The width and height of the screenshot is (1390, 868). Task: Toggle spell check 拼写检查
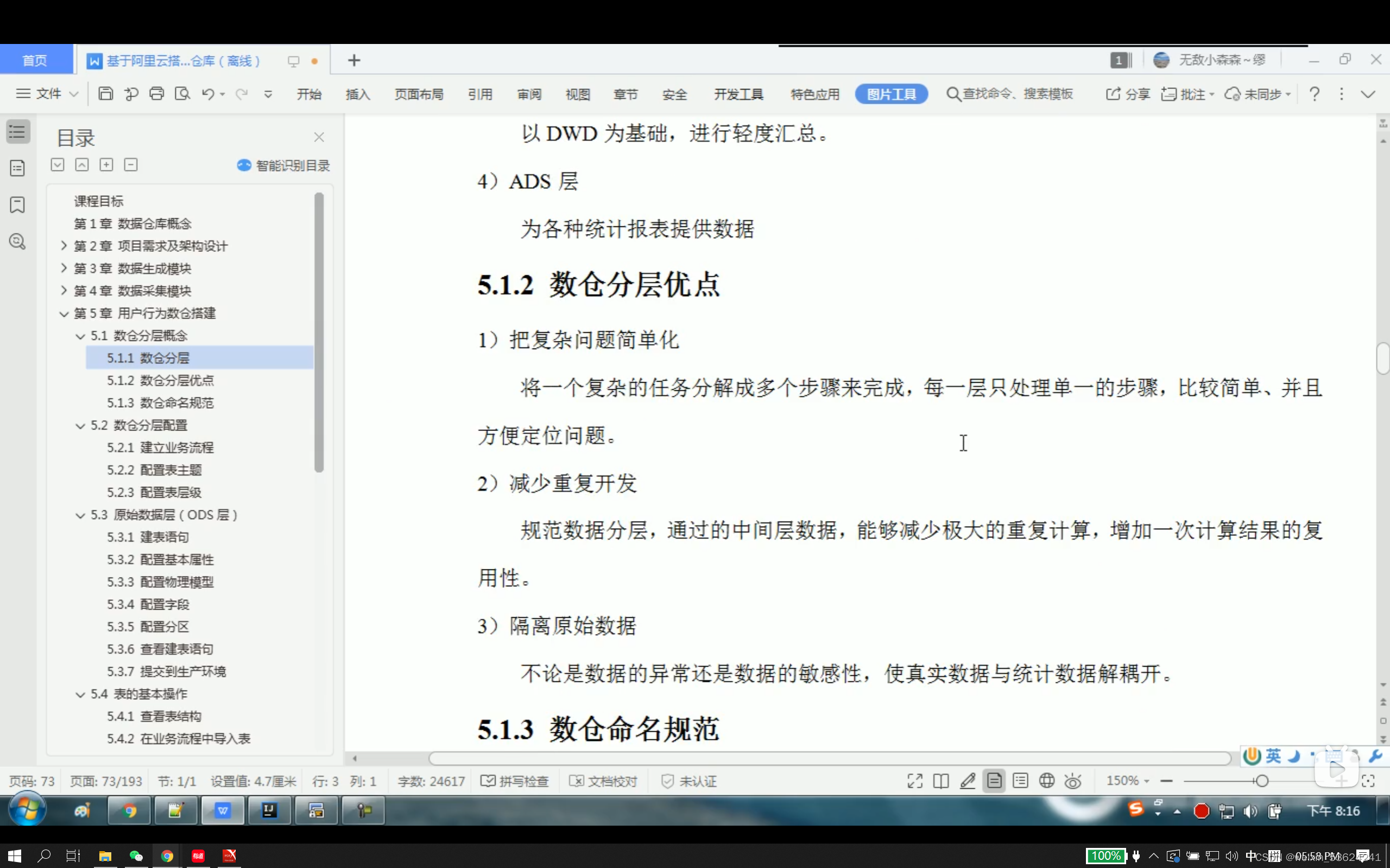[515, 781]
